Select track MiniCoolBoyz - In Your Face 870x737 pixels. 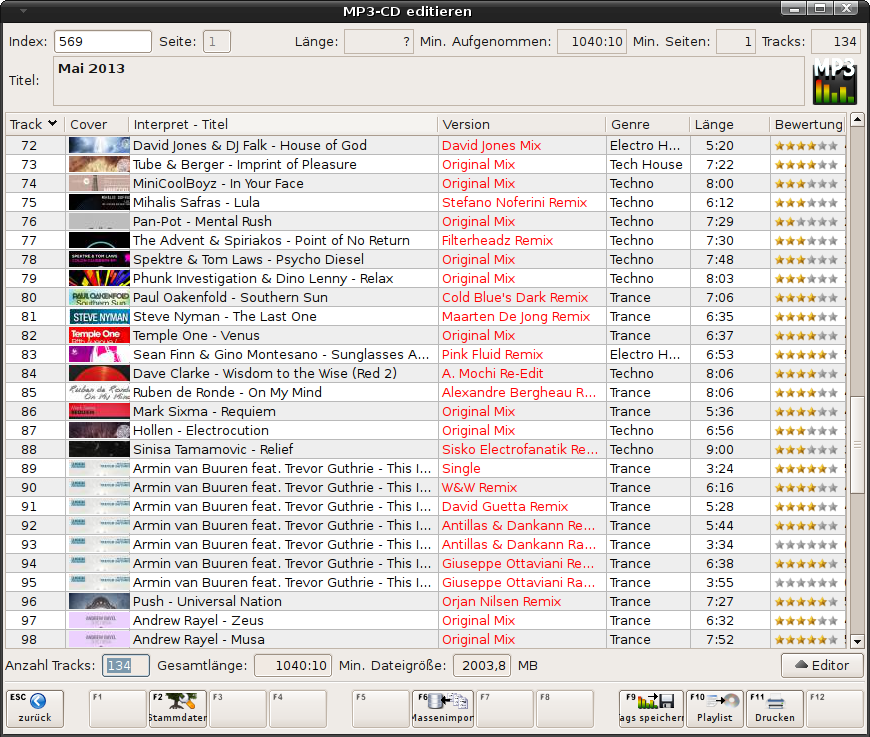tap(218, 184)
